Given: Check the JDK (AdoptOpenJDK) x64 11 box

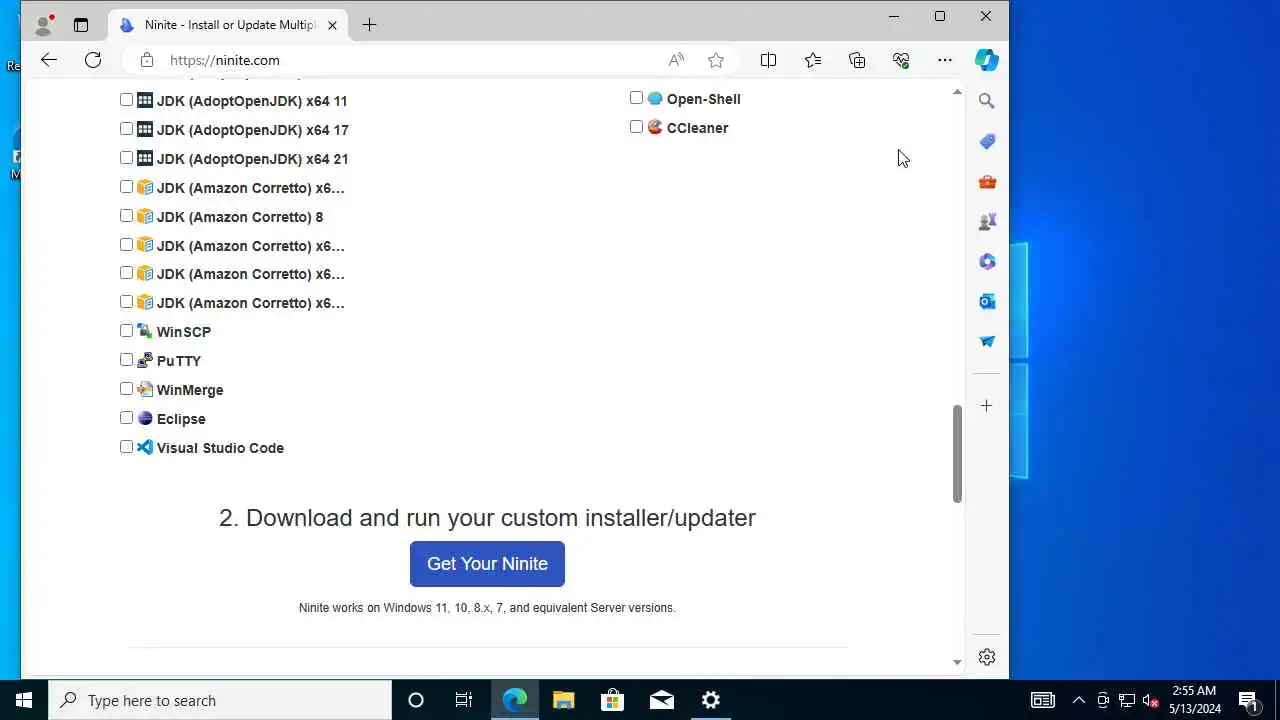Looking at the screenshot, I should point(126,100).
